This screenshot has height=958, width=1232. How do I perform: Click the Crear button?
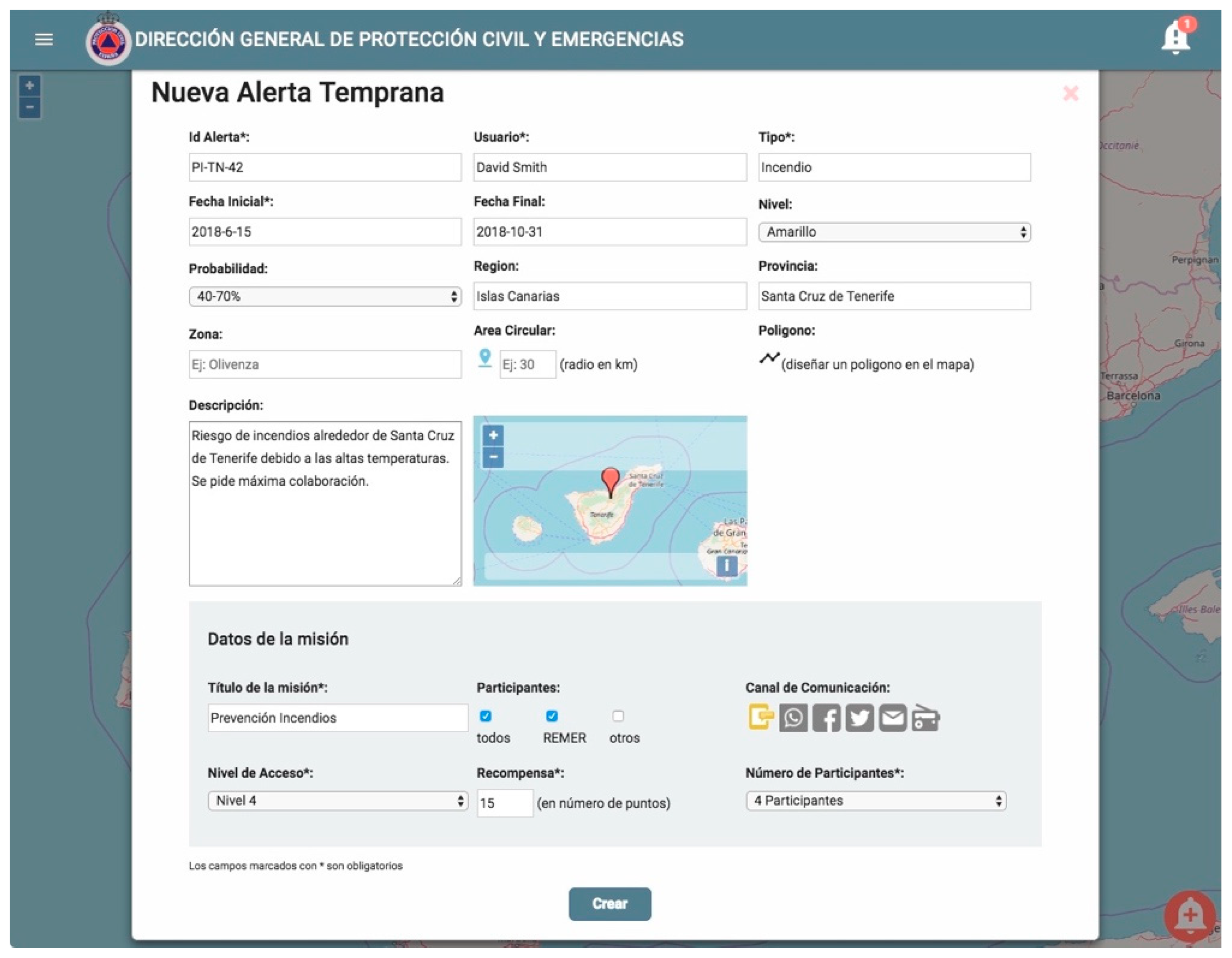609,903
